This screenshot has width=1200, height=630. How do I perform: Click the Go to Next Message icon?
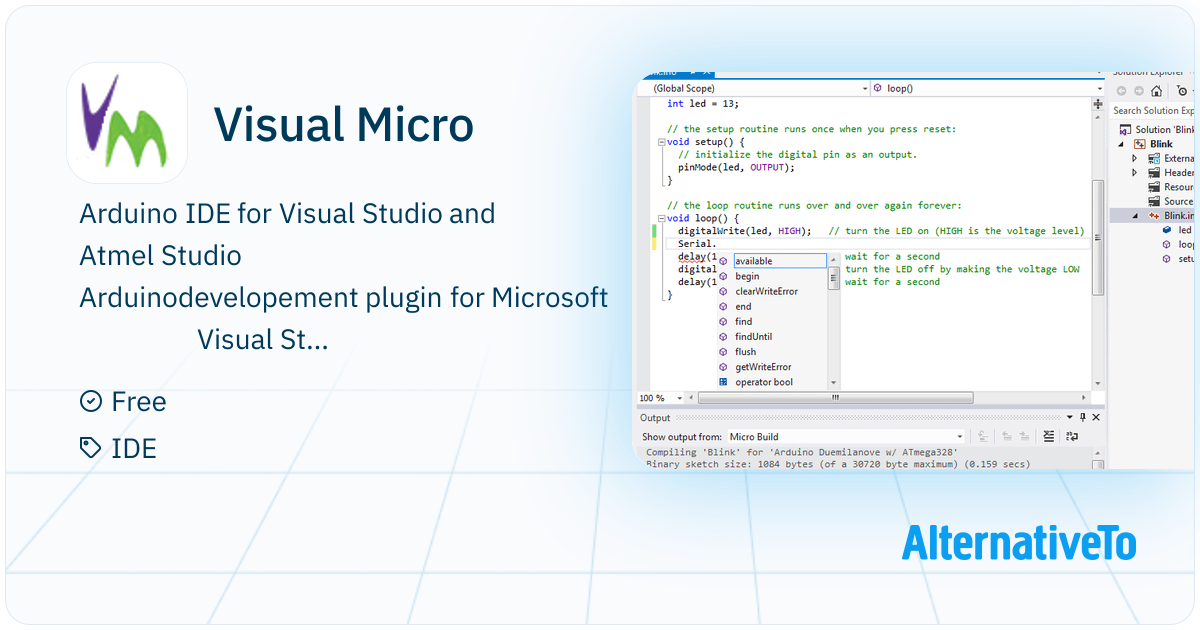(1025, 437)
